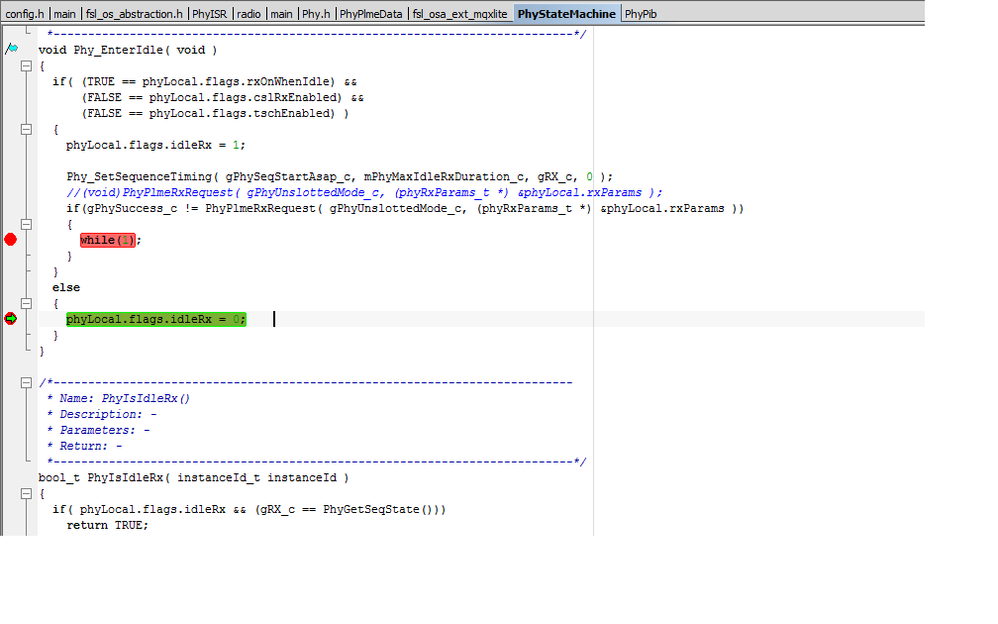Image resolution: width=998 pixels, height=624 pixels.
Task: Select the active PhyStateMachine tab
Action: point(566,13)
